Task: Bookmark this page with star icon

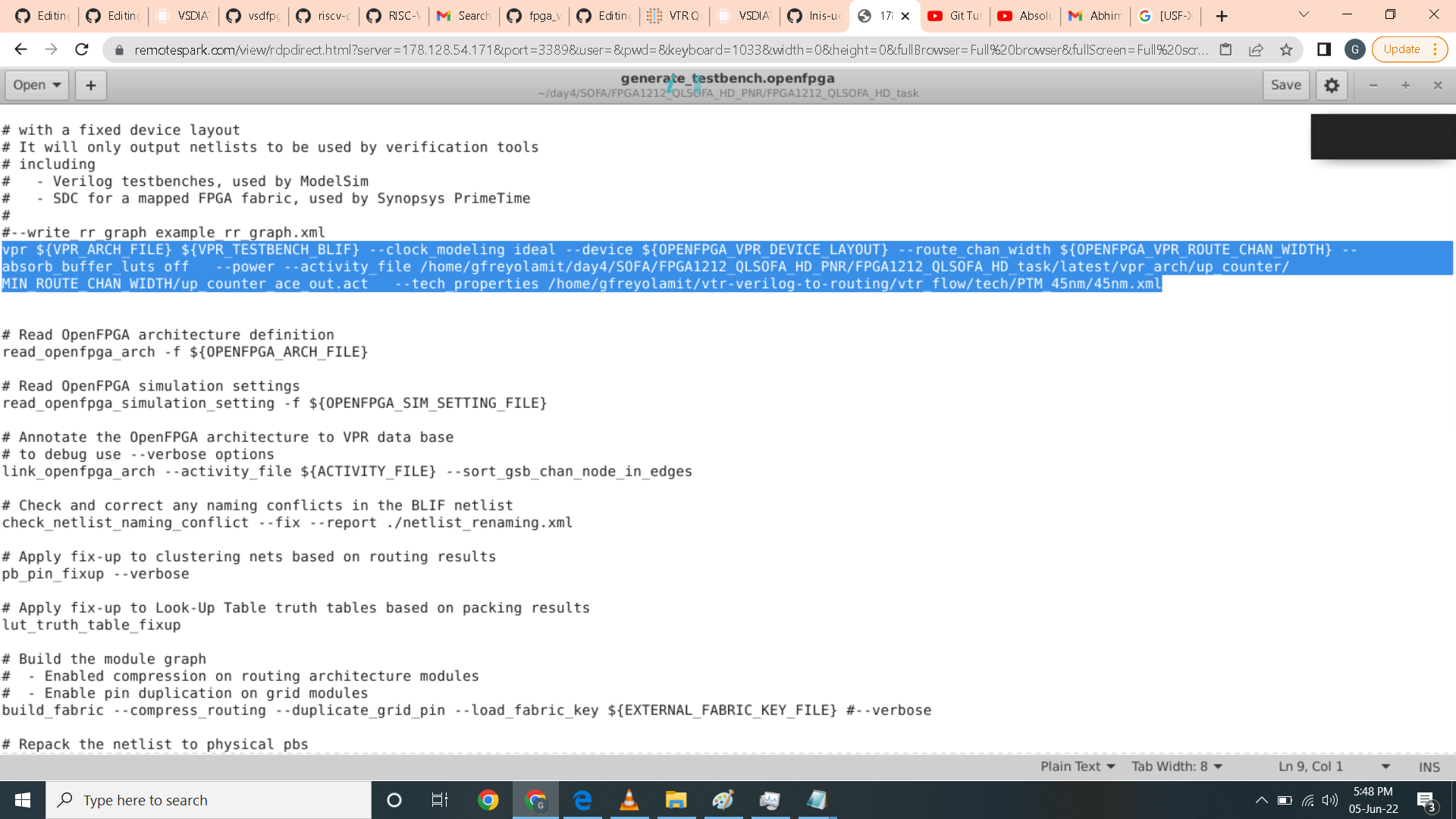Action: point(1286,50)
